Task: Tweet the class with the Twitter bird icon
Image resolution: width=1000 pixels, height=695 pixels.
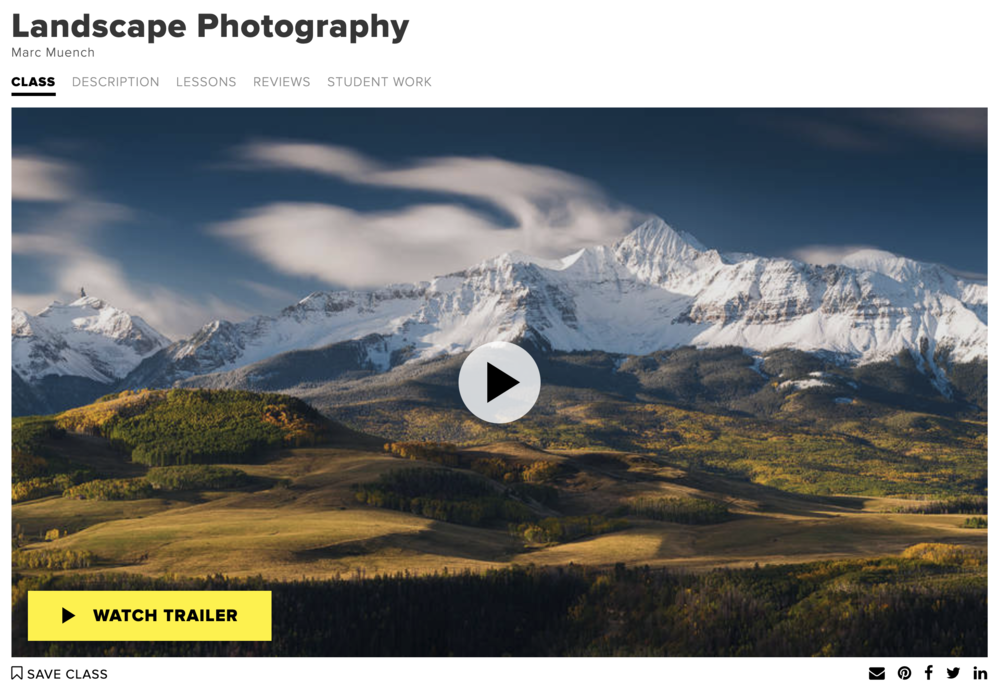Action: point(953,673)
